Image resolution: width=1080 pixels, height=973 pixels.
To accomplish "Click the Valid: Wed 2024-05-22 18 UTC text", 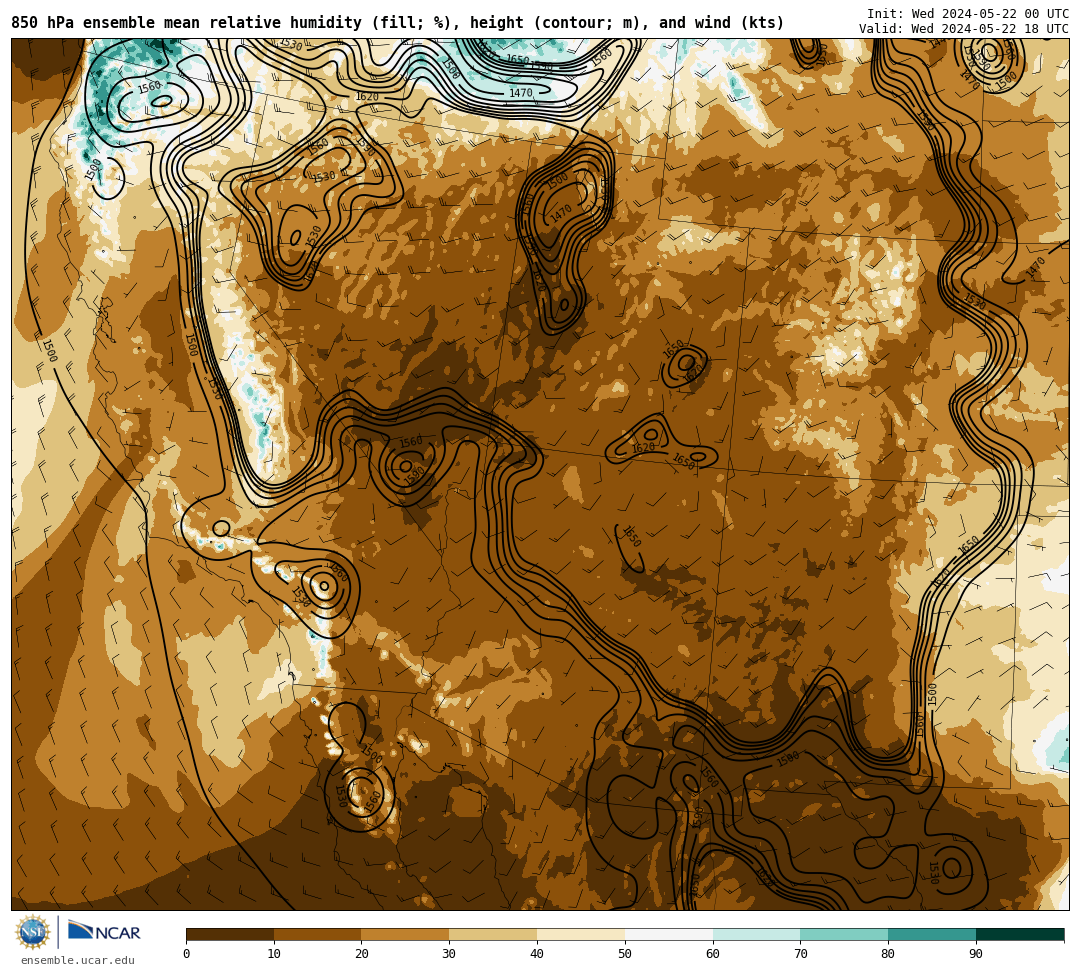I will coord(964,29).
